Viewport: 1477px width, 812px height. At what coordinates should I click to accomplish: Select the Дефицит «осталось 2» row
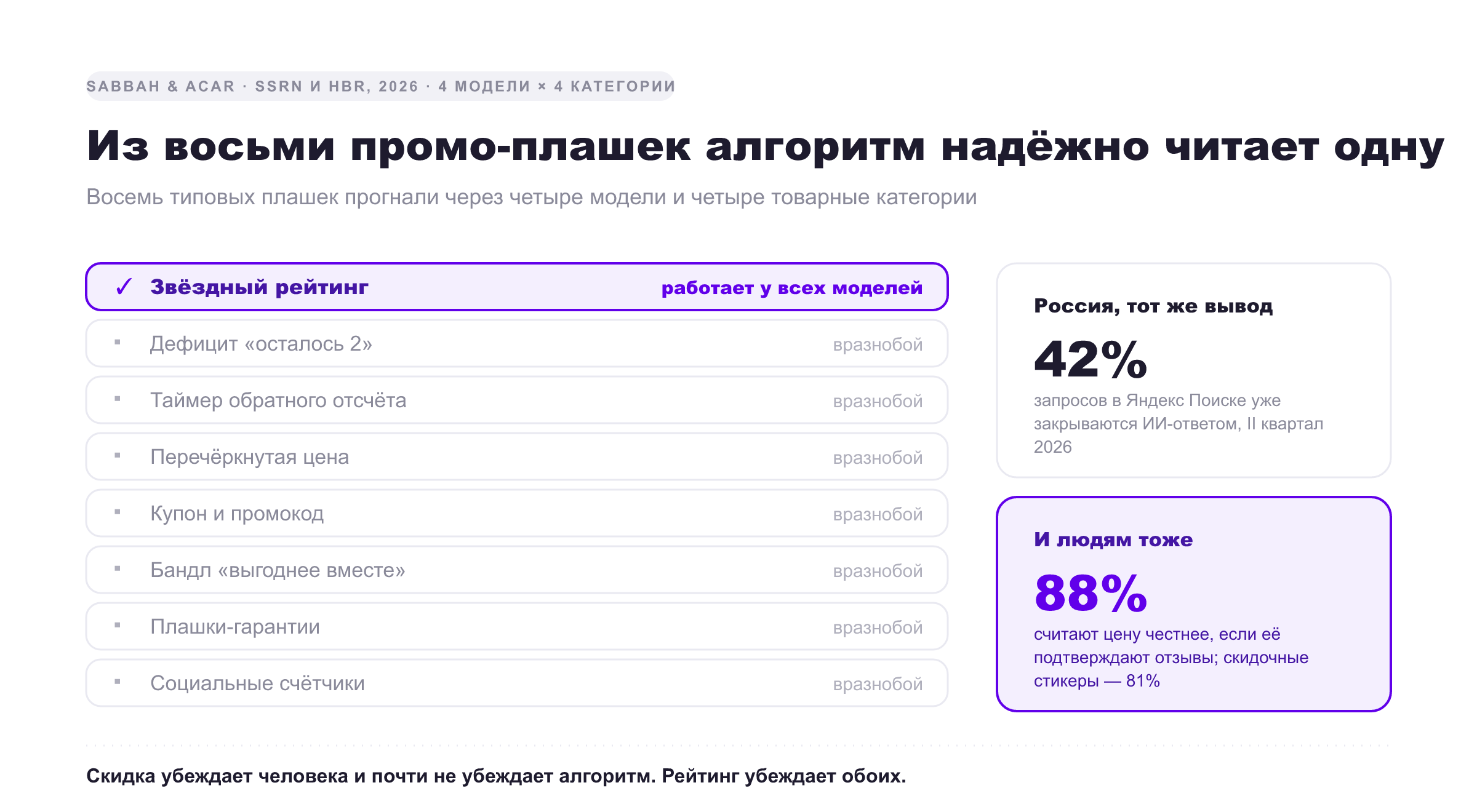517,343
